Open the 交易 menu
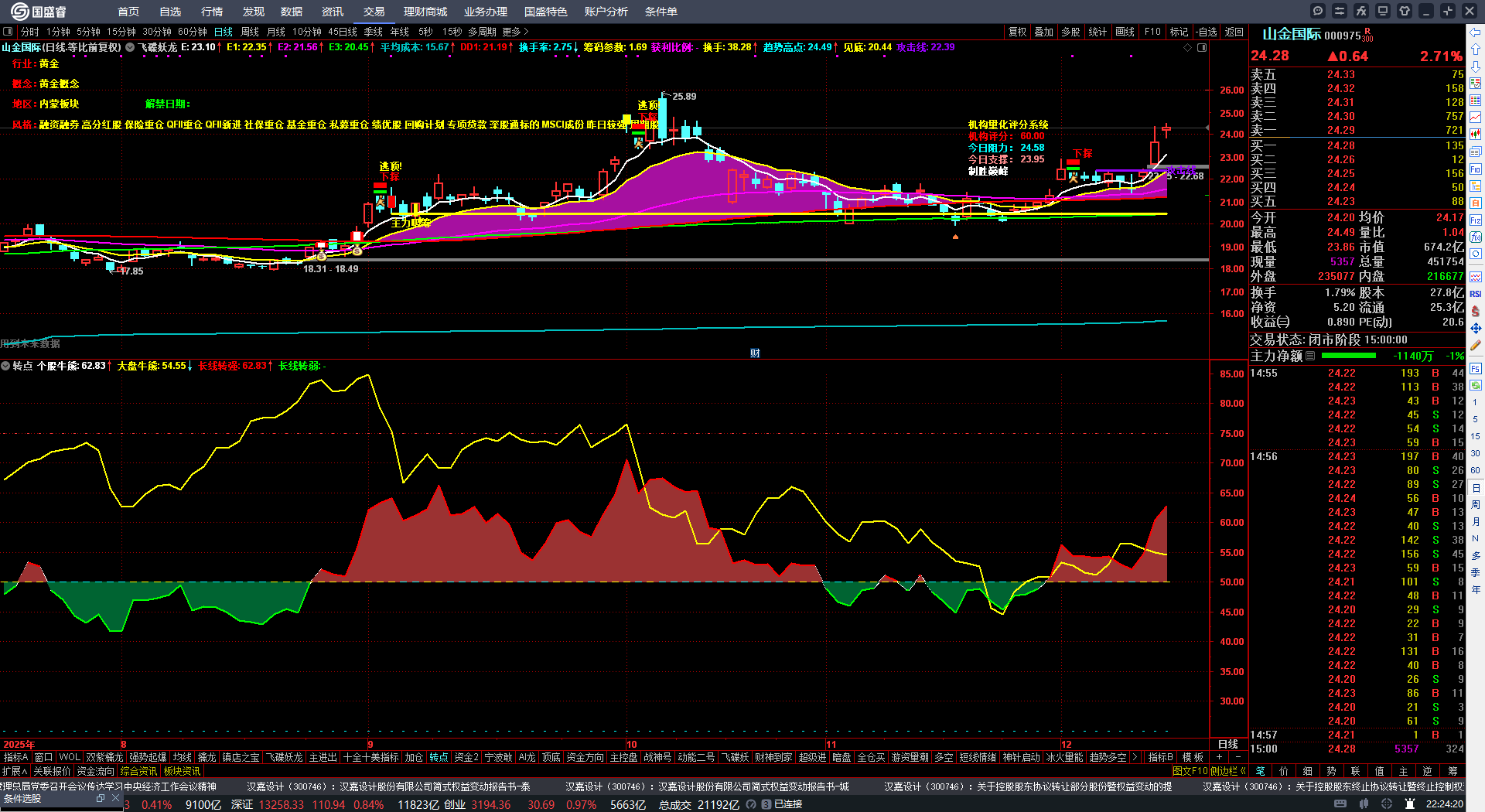The width and height of the screenshot is (1485, 812). [374, 12]
